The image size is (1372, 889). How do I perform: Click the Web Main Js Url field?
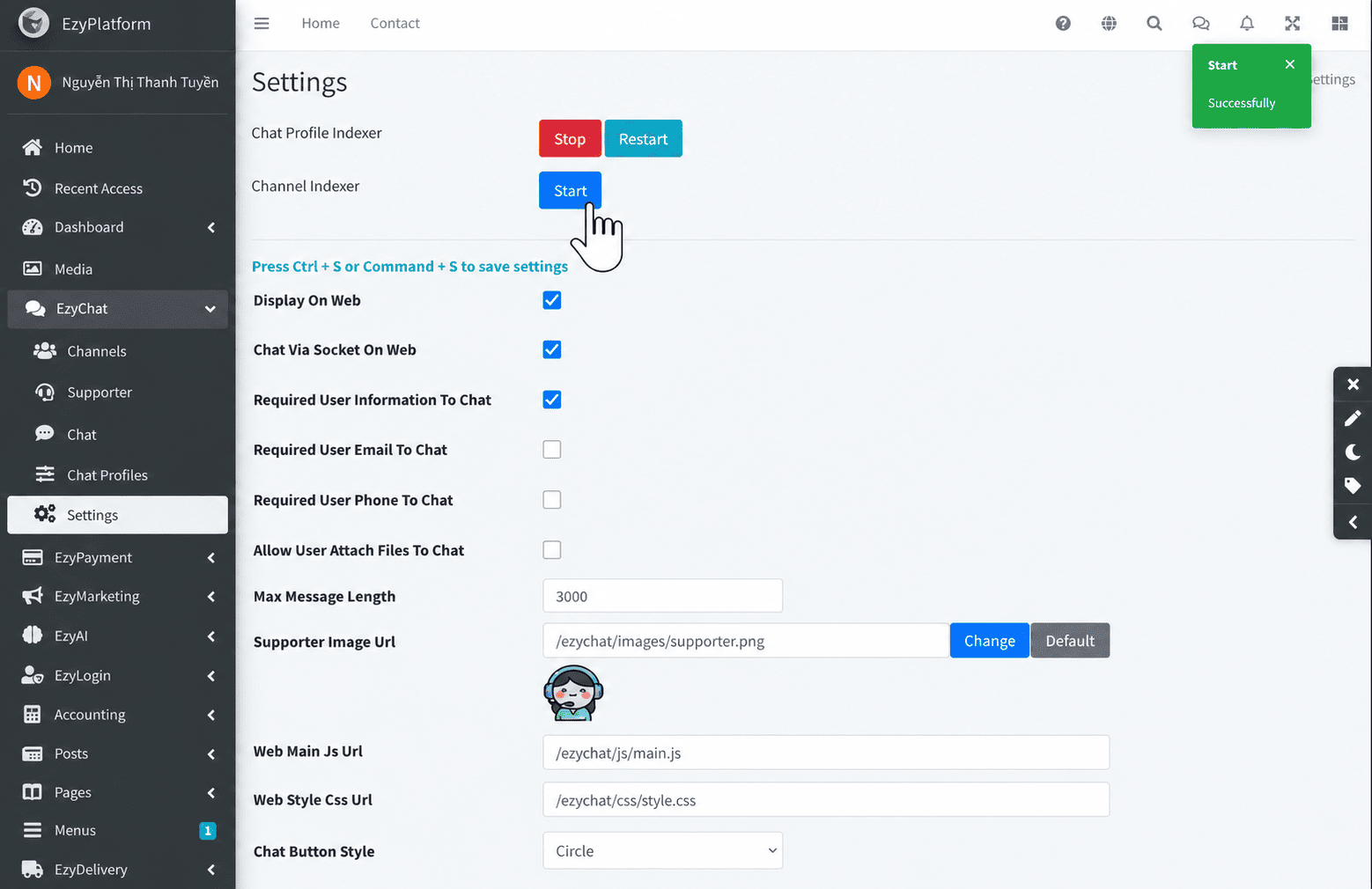tap(826, 753)
